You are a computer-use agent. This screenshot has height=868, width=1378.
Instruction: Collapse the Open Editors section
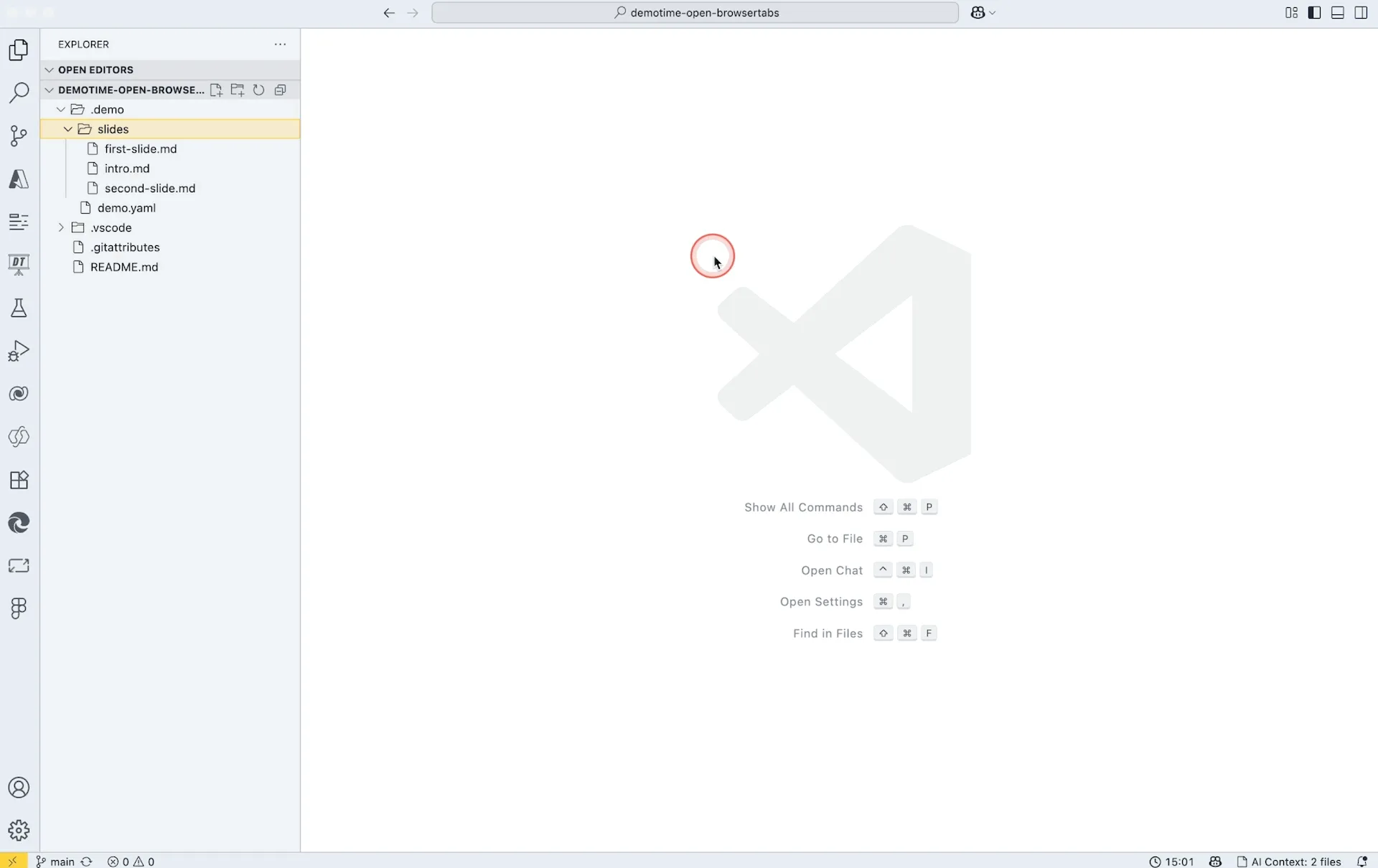click(x=50, y=70)
